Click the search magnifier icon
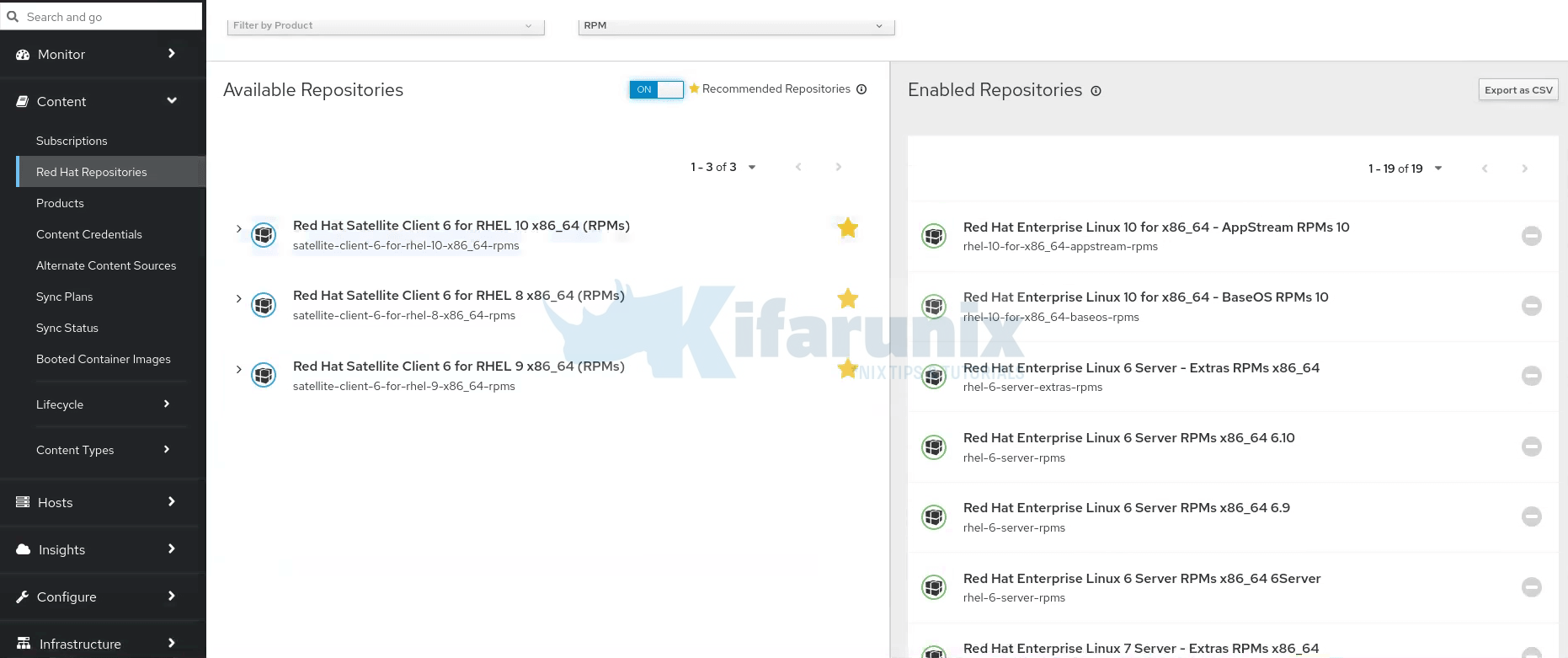This screenshot has width=1568, height=658. (x=13, y=17)
